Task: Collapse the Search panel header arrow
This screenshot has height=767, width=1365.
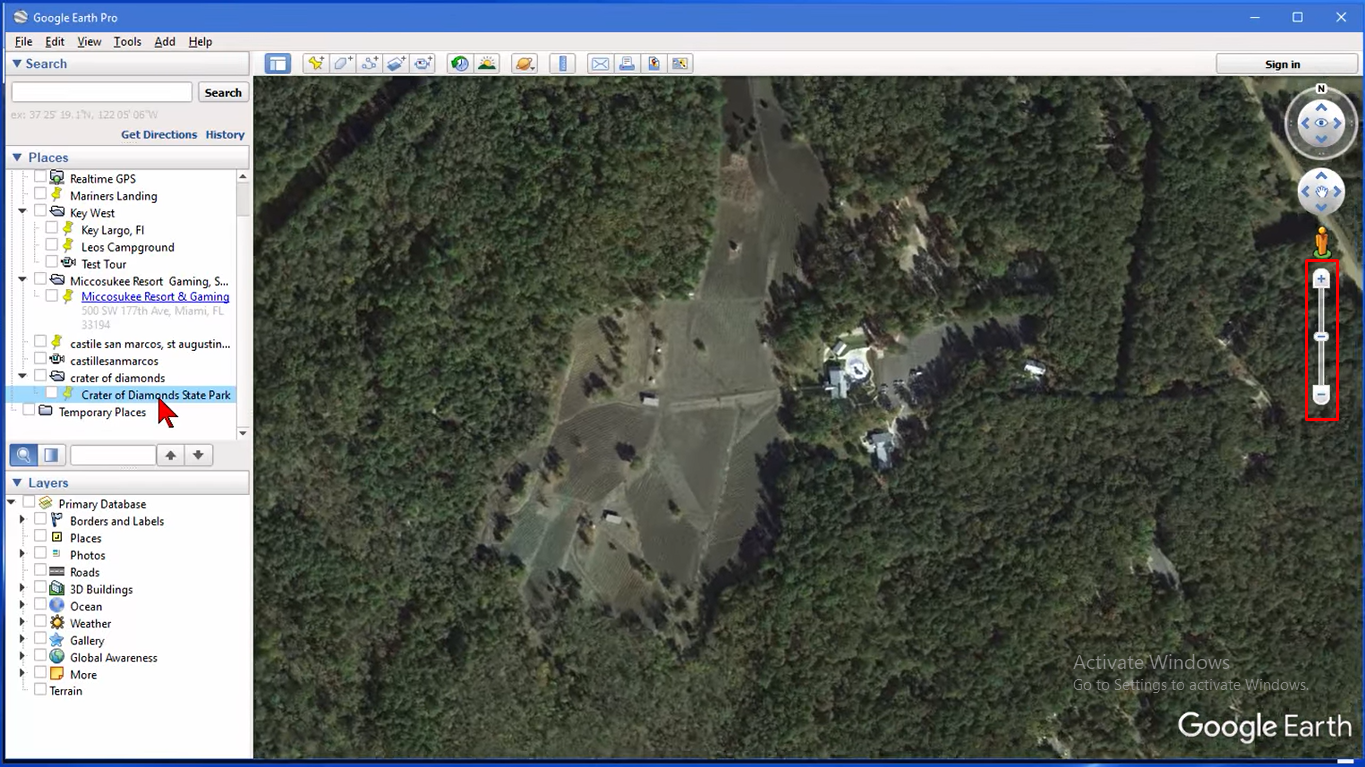Action: (x=17, y=64)
